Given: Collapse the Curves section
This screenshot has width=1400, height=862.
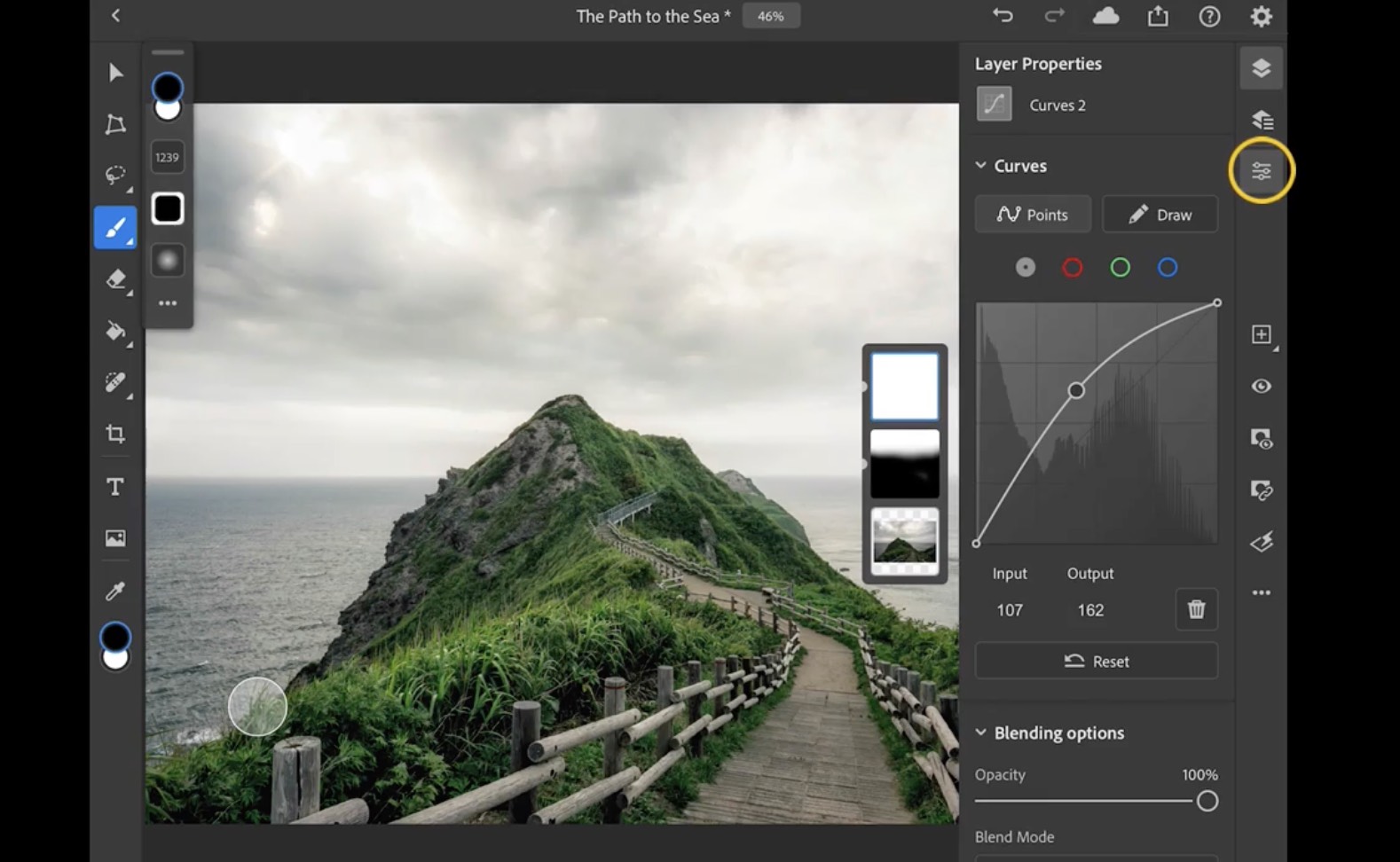Looking at the screenshot, I should 980,166.
